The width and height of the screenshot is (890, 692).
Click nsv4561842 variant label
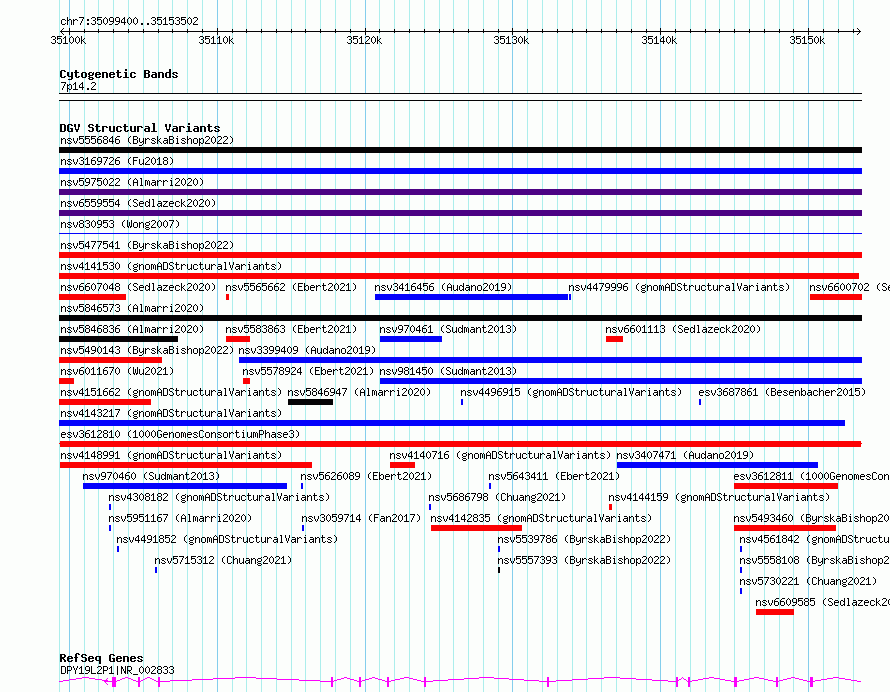pyautogui.click(x=815, y=539)
